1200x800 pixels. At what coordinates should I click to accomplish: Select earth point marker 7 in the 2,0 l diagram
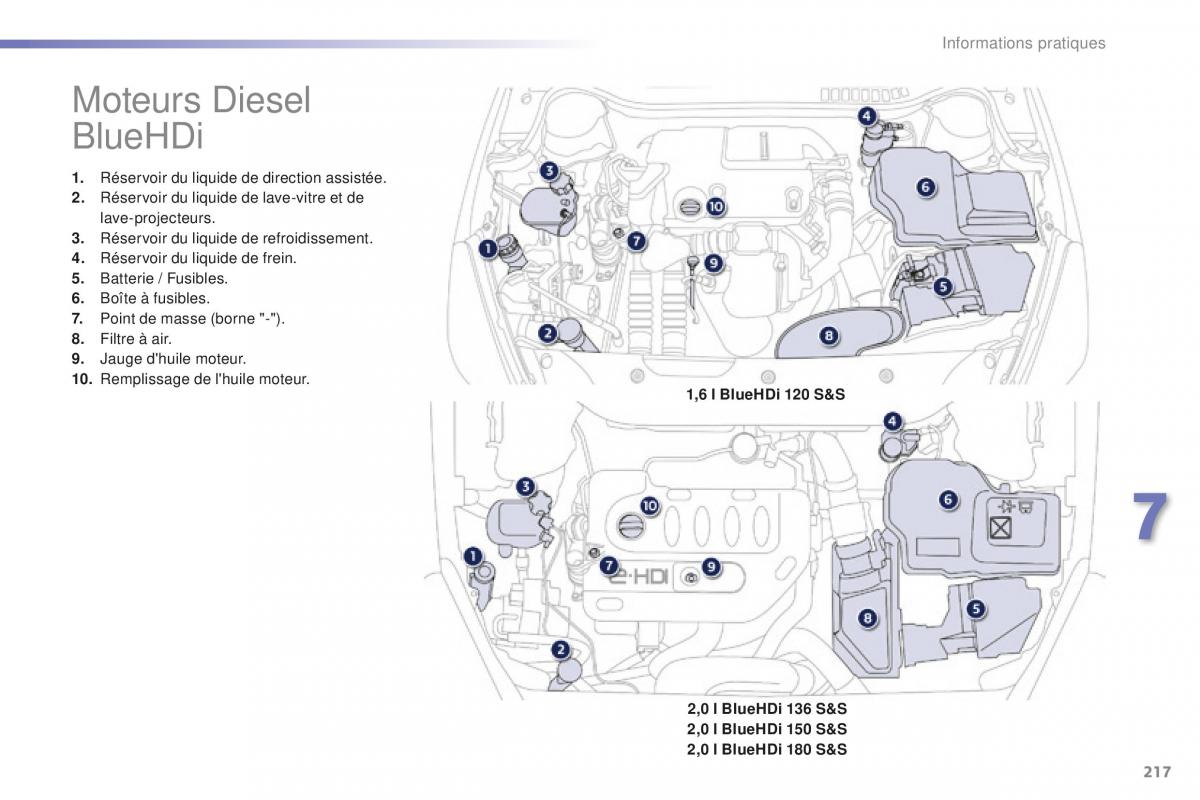[609, 566]
